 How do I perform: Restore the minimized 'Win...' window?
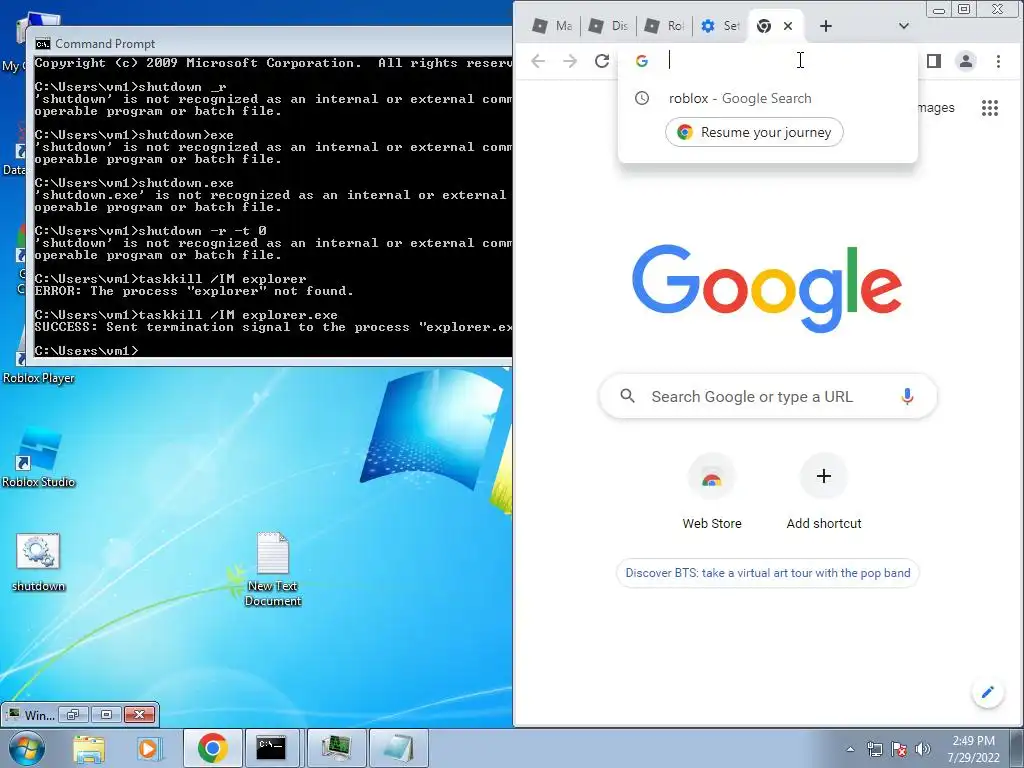tap(72, 714)
